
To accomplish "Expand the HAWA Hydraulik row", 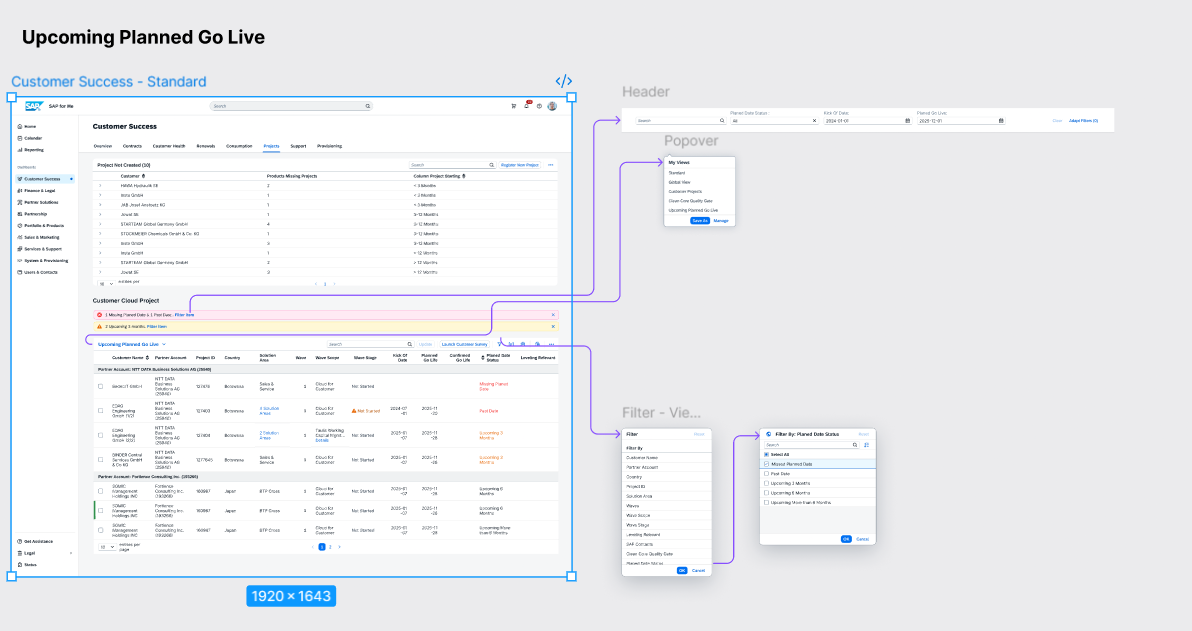I will [100, 185].
